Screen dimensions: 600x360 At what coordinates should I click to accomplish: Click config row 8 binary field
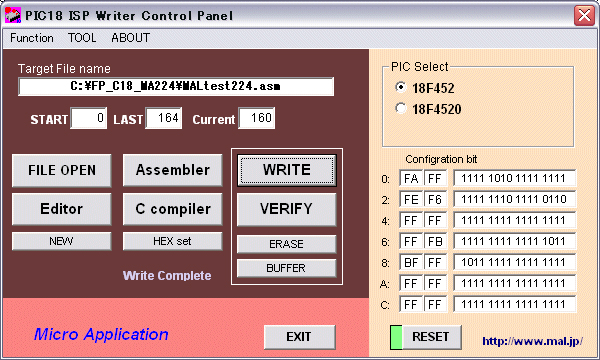click(x=514, y=262)
